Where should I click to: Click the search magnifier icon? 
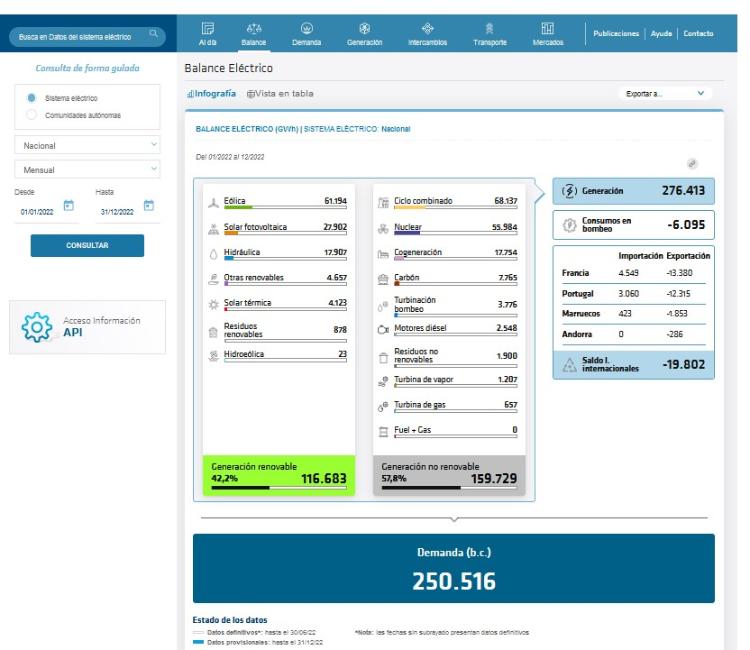(153, 35)
